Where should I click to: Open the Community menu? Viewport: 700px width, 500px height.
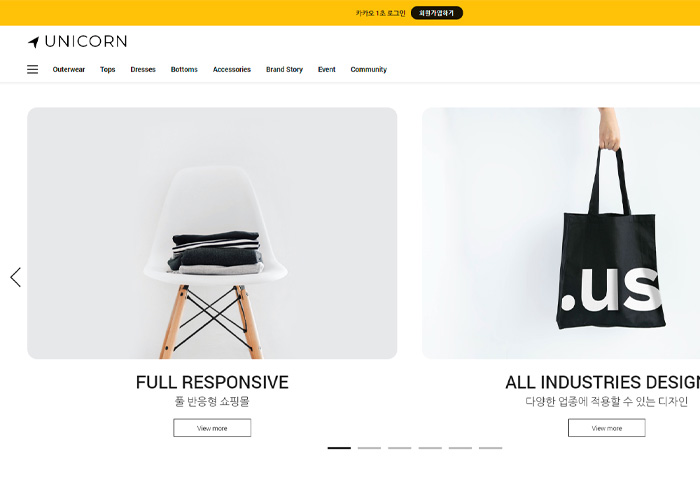pyautogui.click(x=368, y=70)
